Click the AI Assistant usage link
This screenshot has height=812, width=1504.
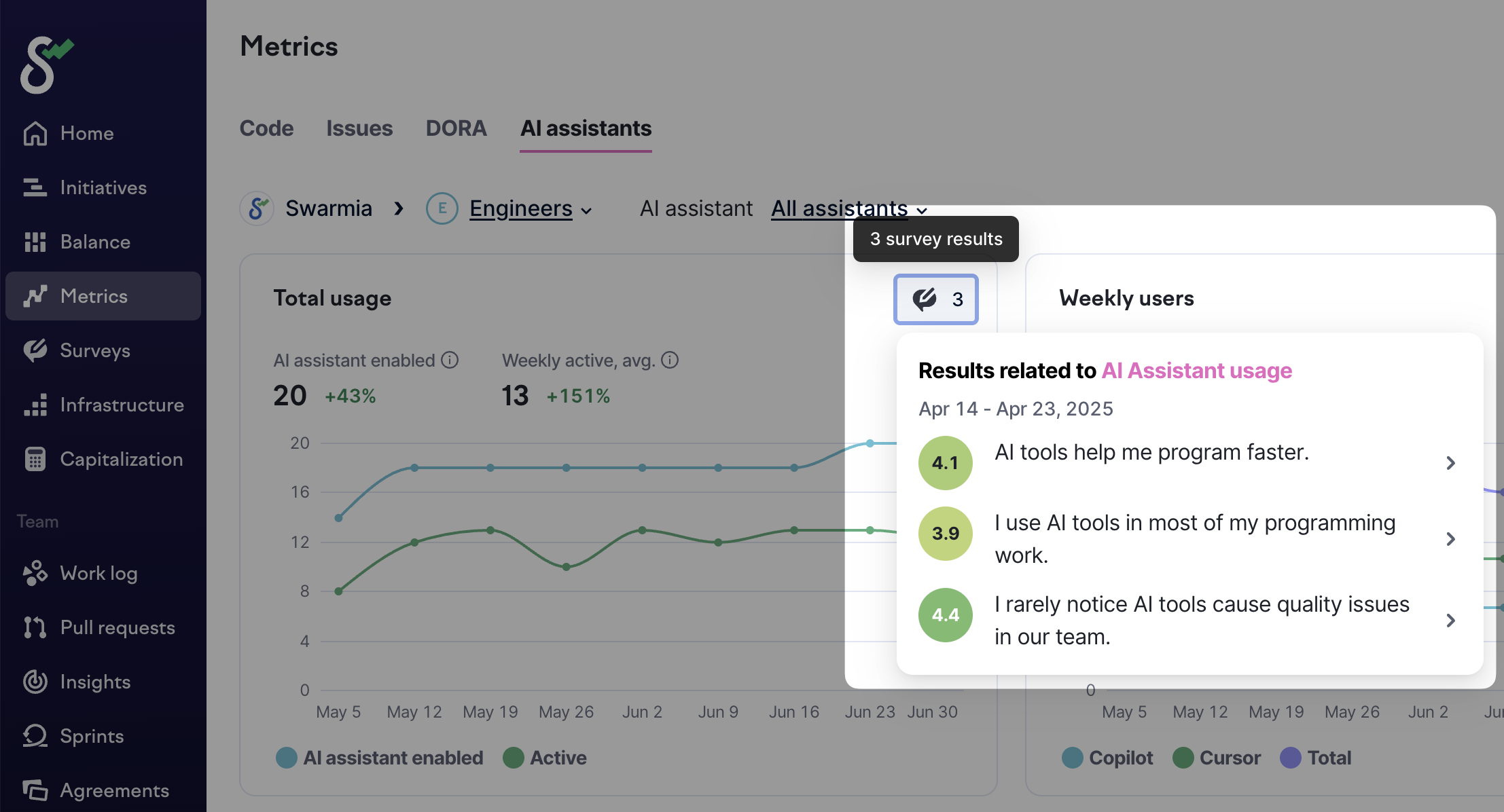tap(1196, 371)
